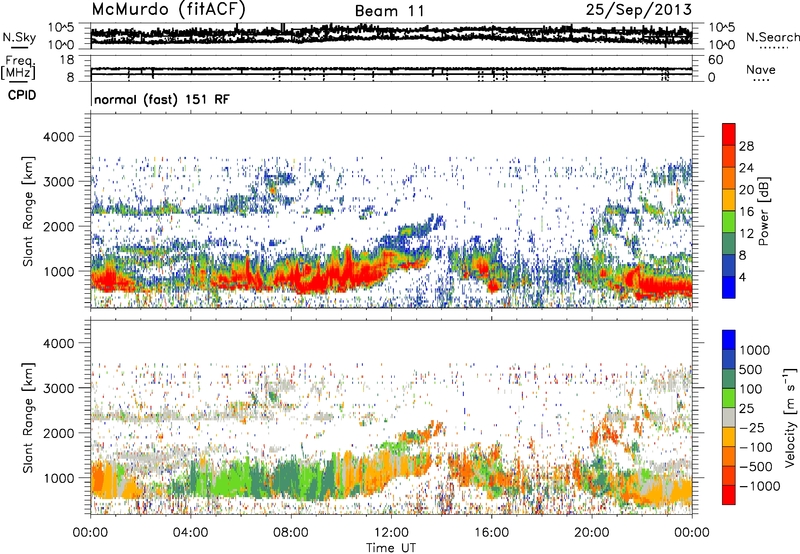Viewport: 800px width, 554px height.
Task: Click the Beam 11 label
Action: [389, 11]
